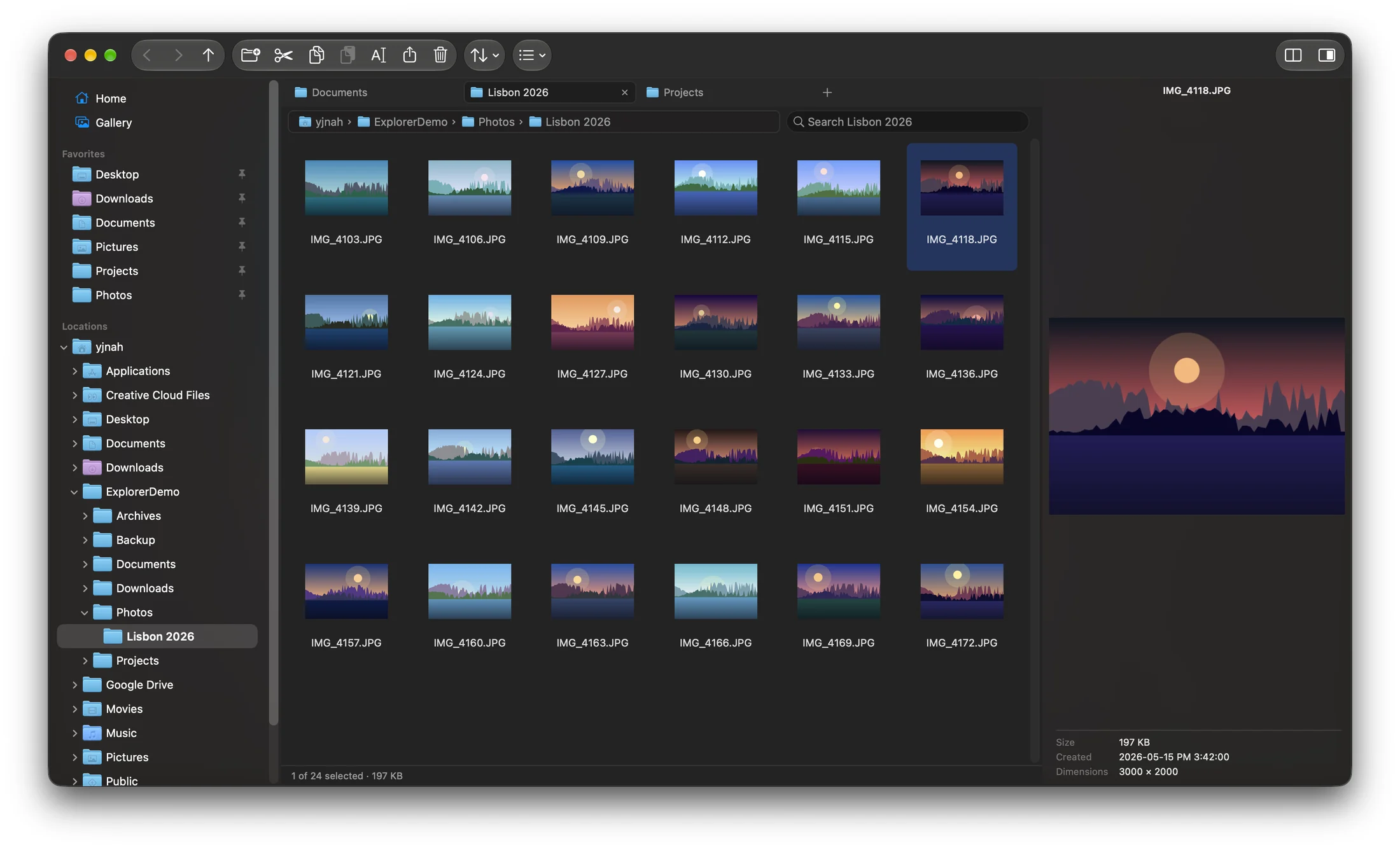Viewport: 1400px width, 850px height.
Task: Unpin Downloads from Favorites
Action: tap(242, 199)
